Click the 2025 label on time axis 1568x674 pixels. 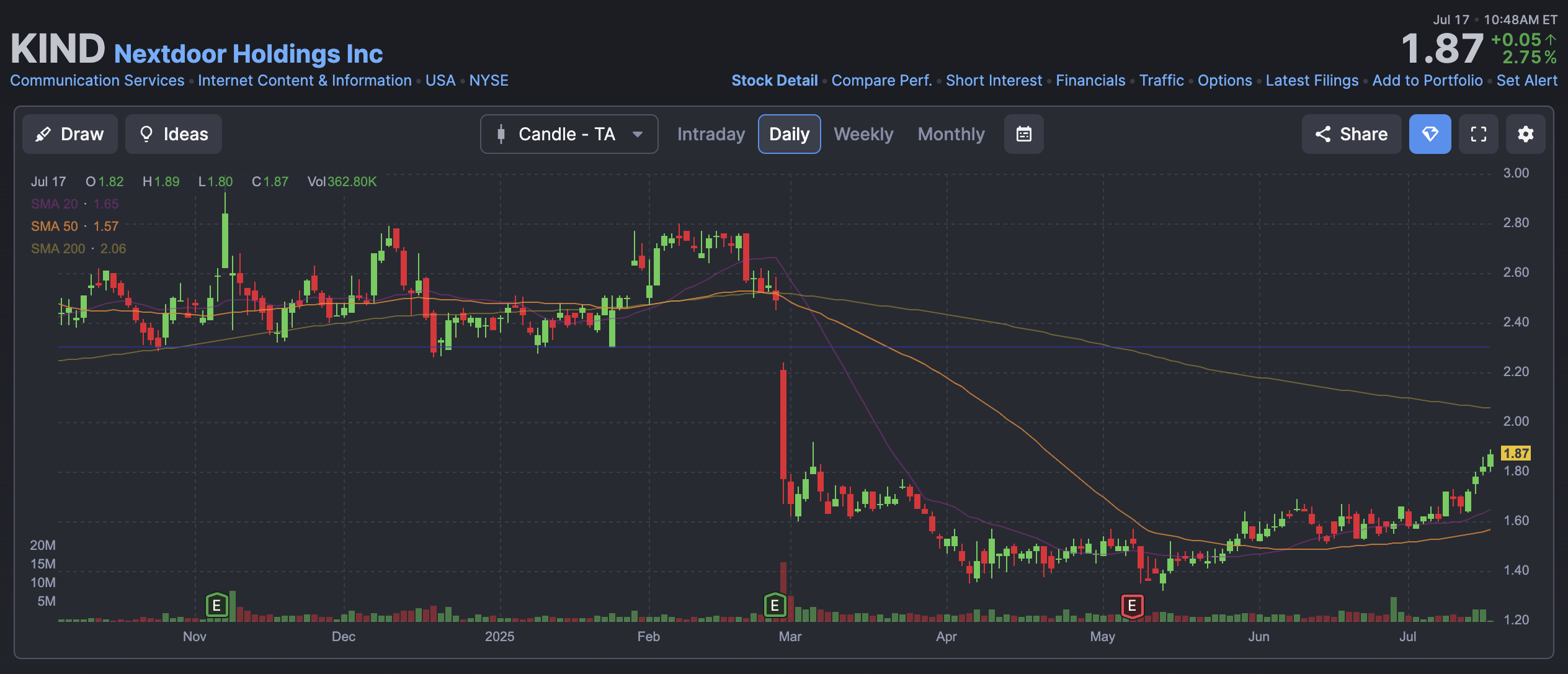[x=499, y=636]
